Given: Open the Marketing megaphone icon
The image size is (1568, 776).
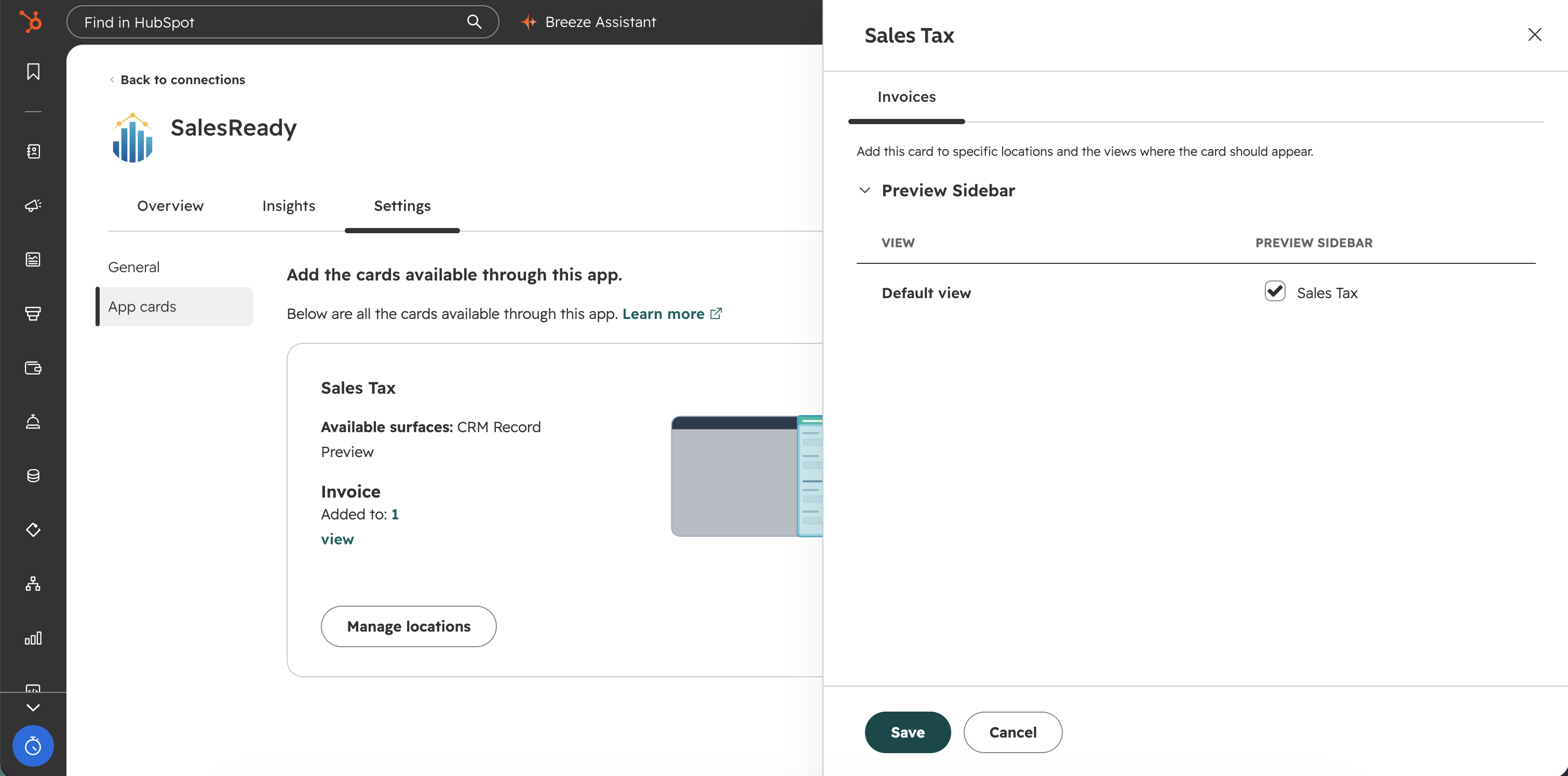Looking at the screenshot, I should click(33, 205).
